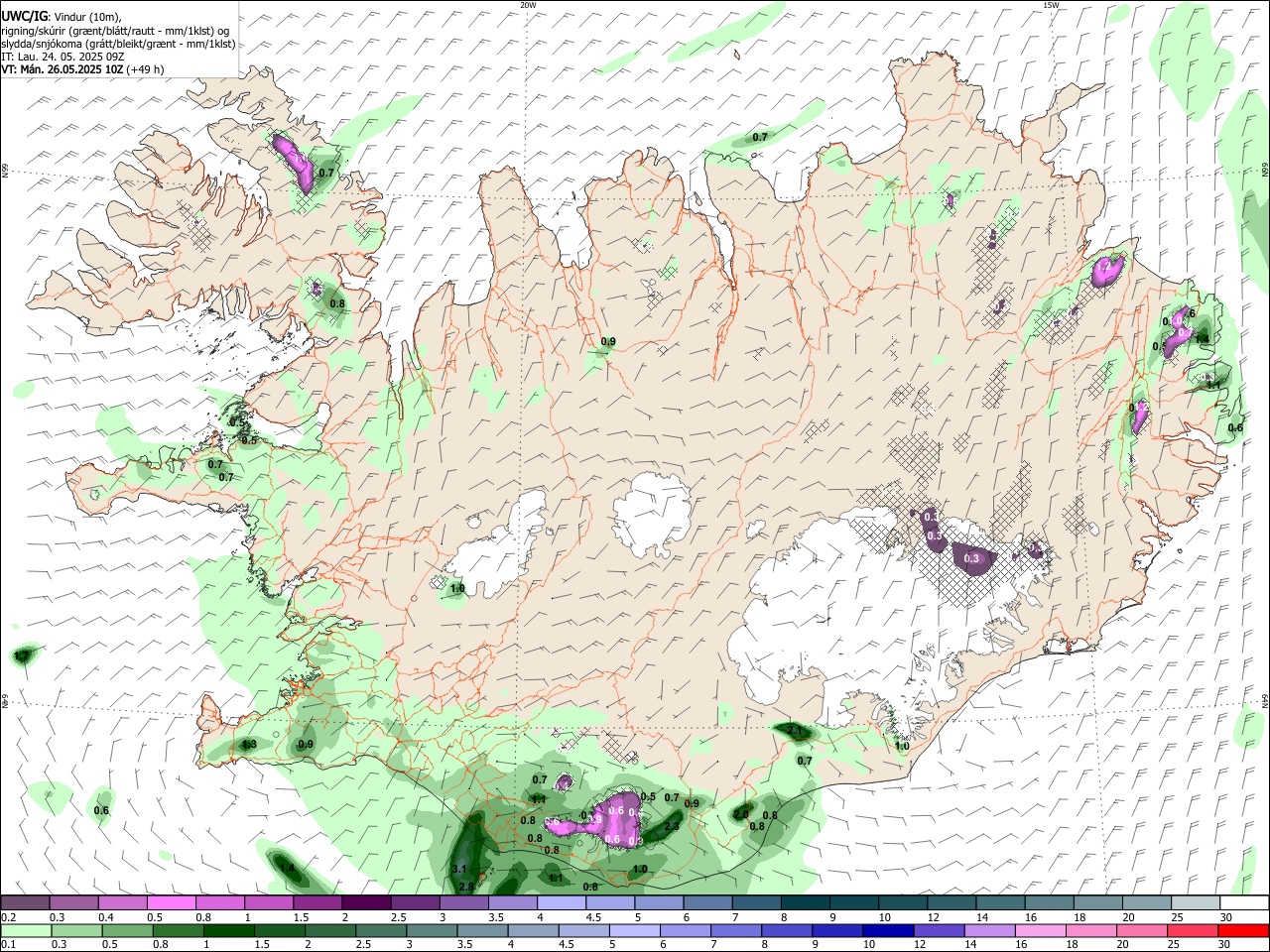
Task: Click the '(+49 h)' forecast offset text
Action: click(x=145, y=69)
